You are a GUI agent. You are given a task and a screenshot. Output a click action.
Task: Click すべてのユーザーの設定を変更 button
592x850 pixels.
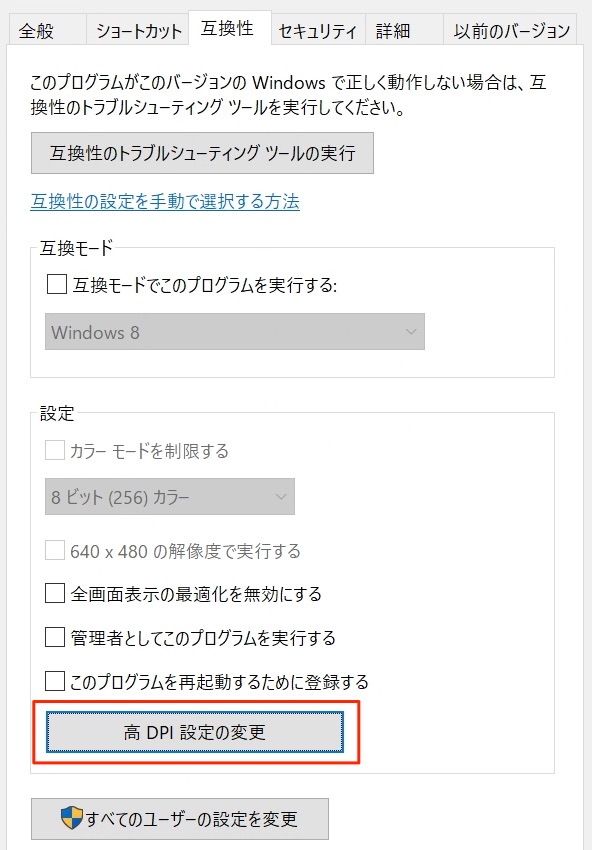click(x=180, y=819)
